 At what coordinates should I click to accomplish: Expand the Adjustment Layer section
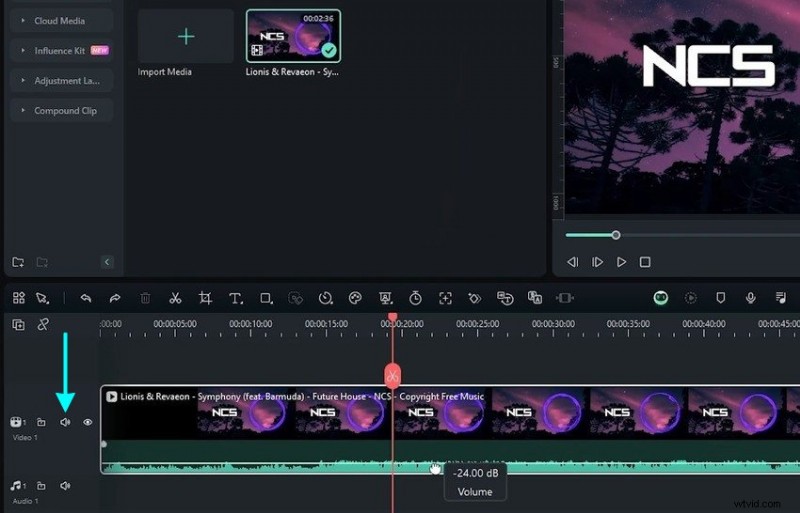[23, 81]
